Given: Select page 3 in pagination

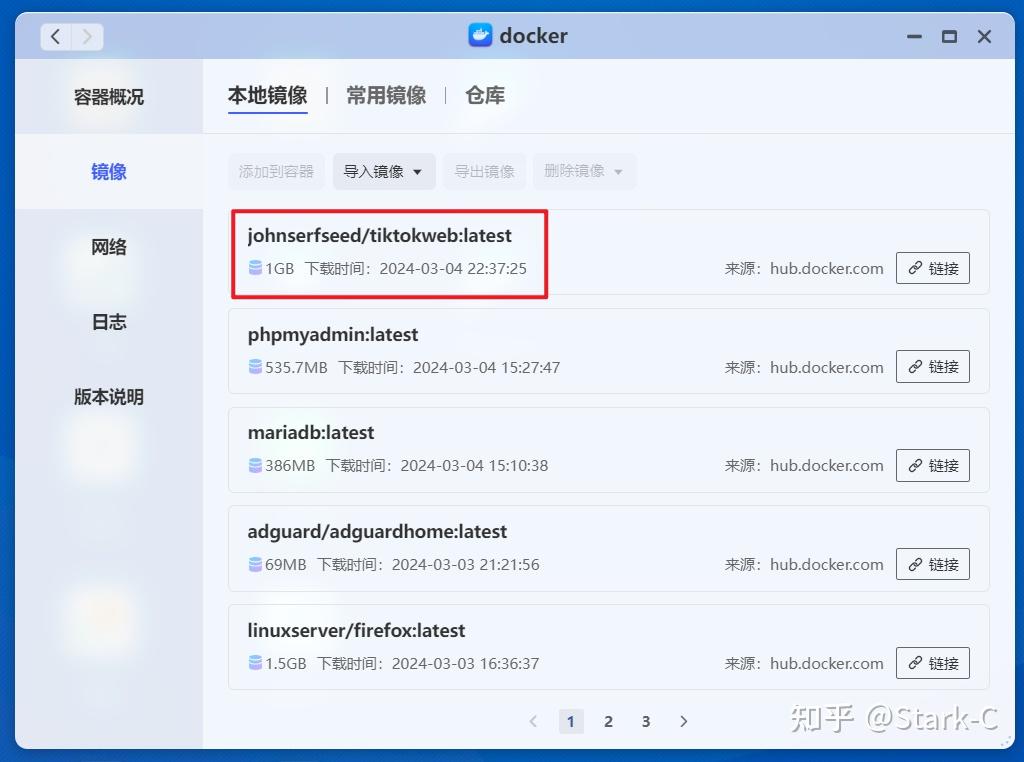Looking at the screenshot, I should [x=645, y=721].
